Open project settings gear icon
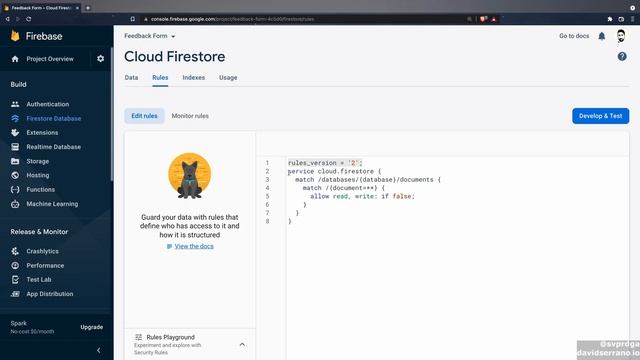This screenshot has width=640, height=360. tap(100, 59)
